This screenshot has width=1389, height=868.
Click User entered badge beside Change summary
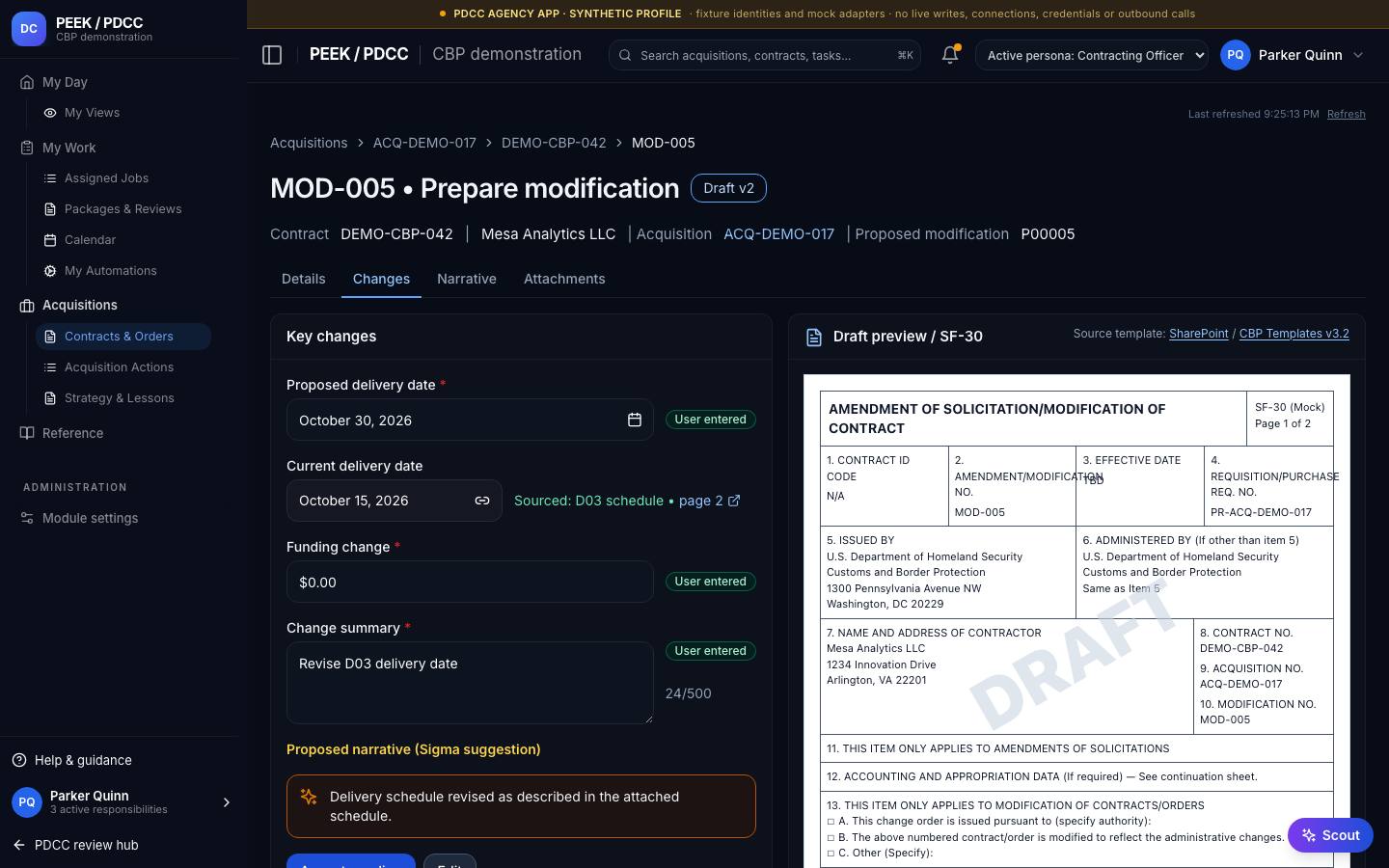[x=710, y=651]
